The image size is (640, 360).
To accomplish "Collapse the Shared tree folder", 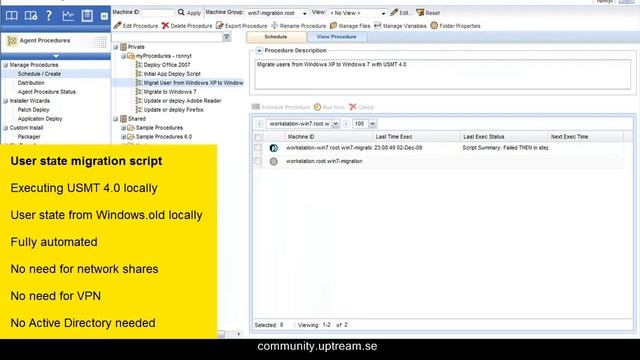I will pyautogui.click(x=116, y=119).
